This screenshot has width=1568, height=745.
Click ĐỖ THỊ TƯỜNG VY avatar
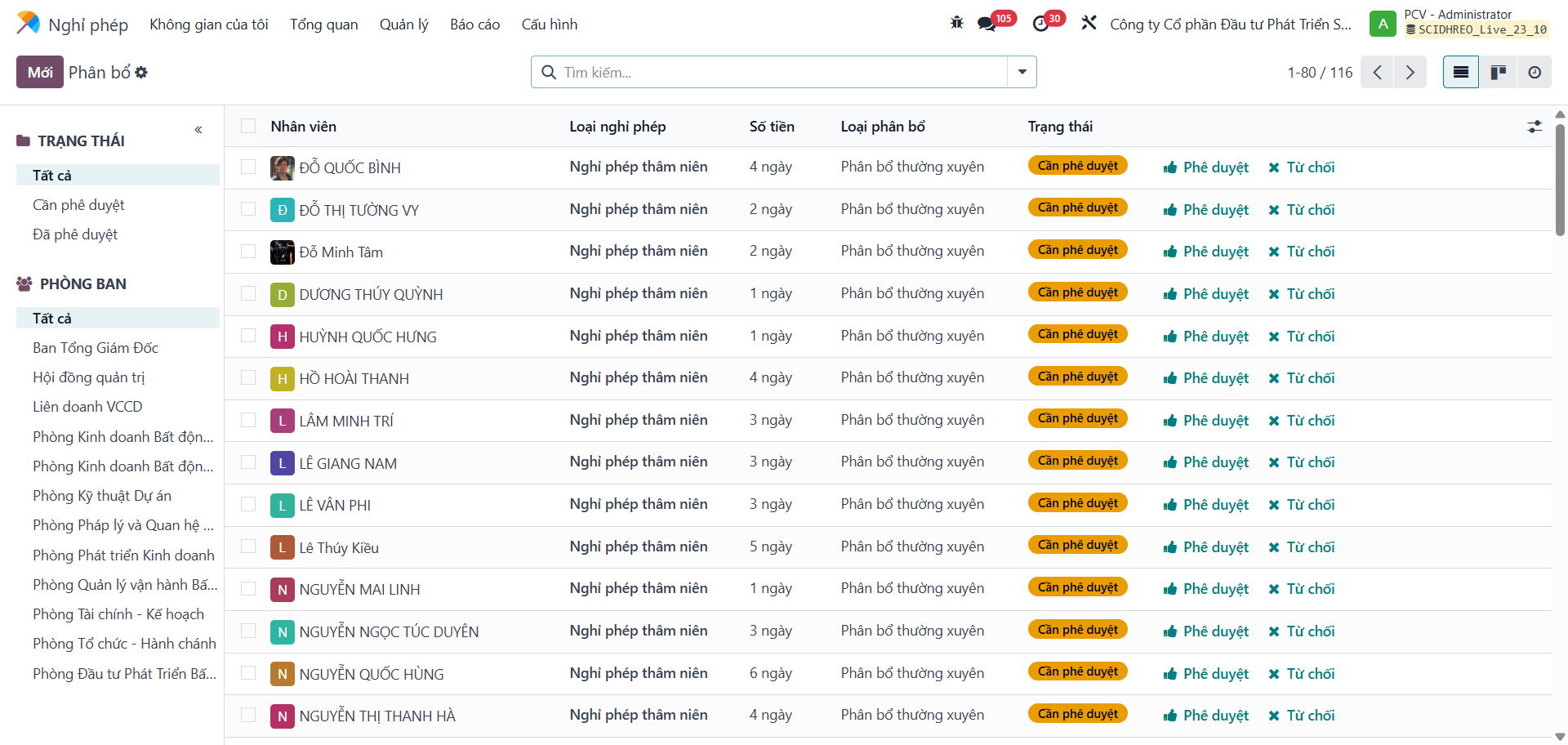[283, 210]
